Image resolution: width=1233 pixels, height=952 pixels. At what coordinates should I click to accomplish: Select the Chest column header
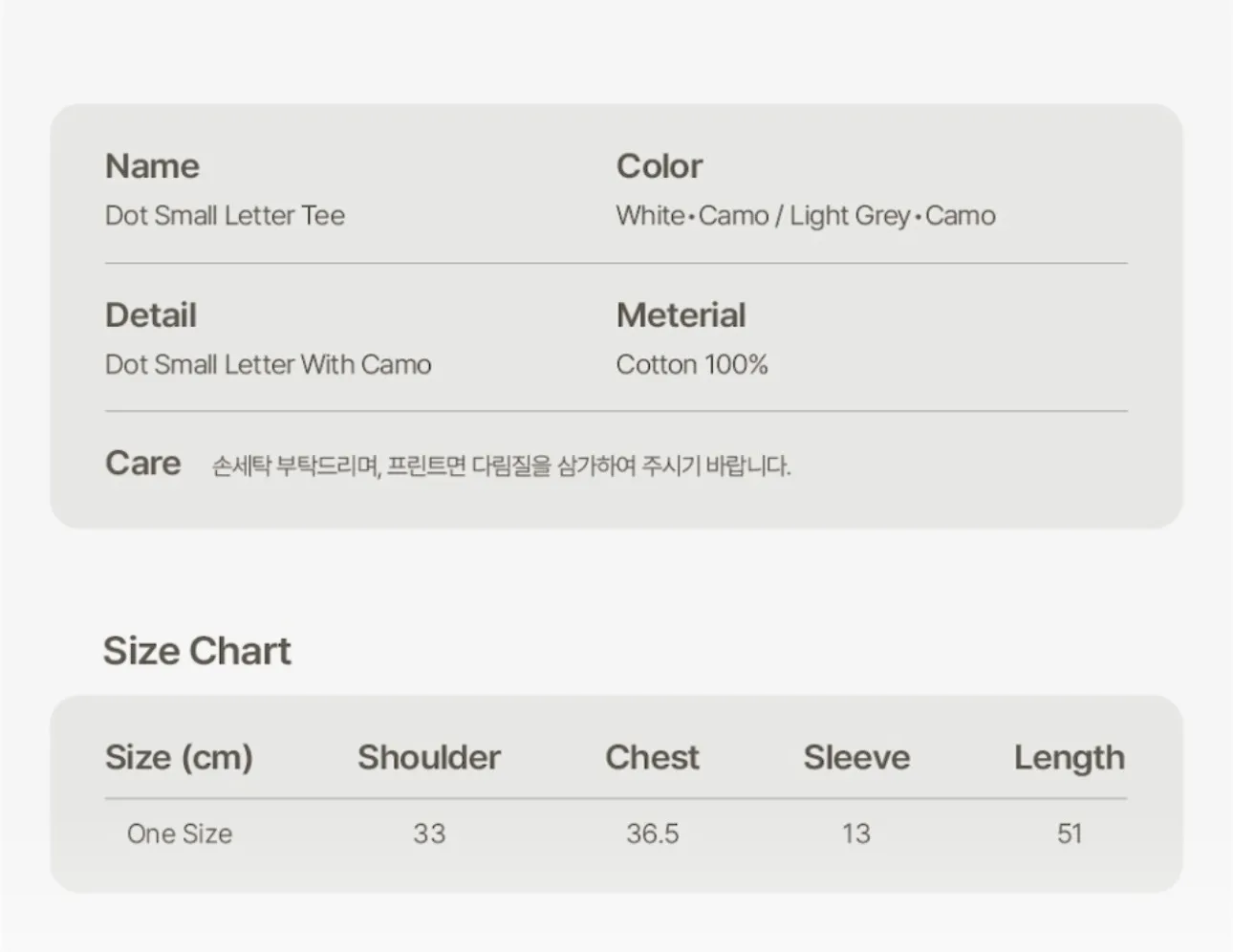pyautogui.click(x=652, y=757)
